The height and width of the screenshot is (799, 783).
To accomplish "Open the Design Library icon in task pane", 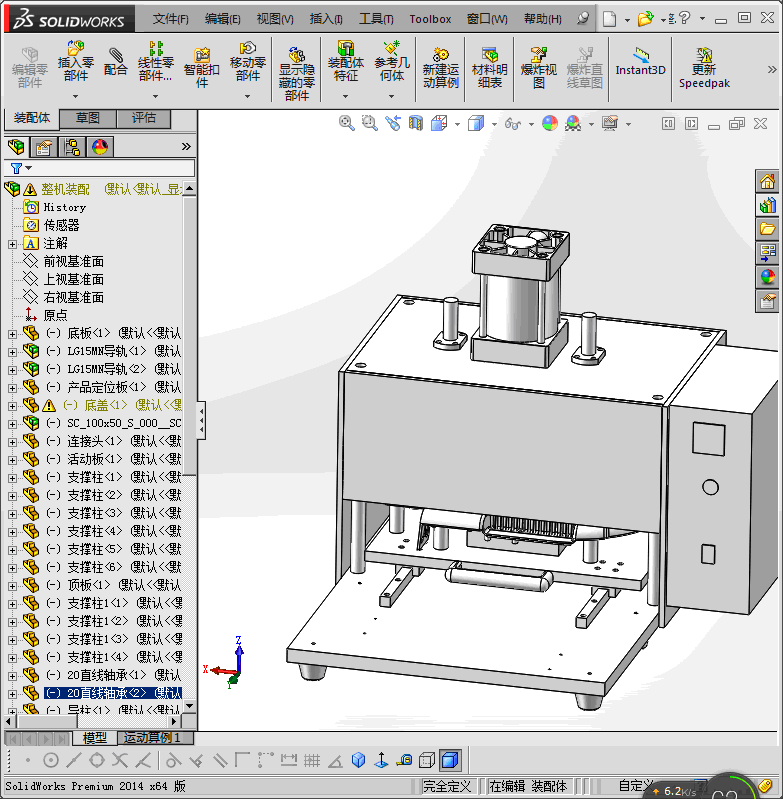I will (767, 205).
